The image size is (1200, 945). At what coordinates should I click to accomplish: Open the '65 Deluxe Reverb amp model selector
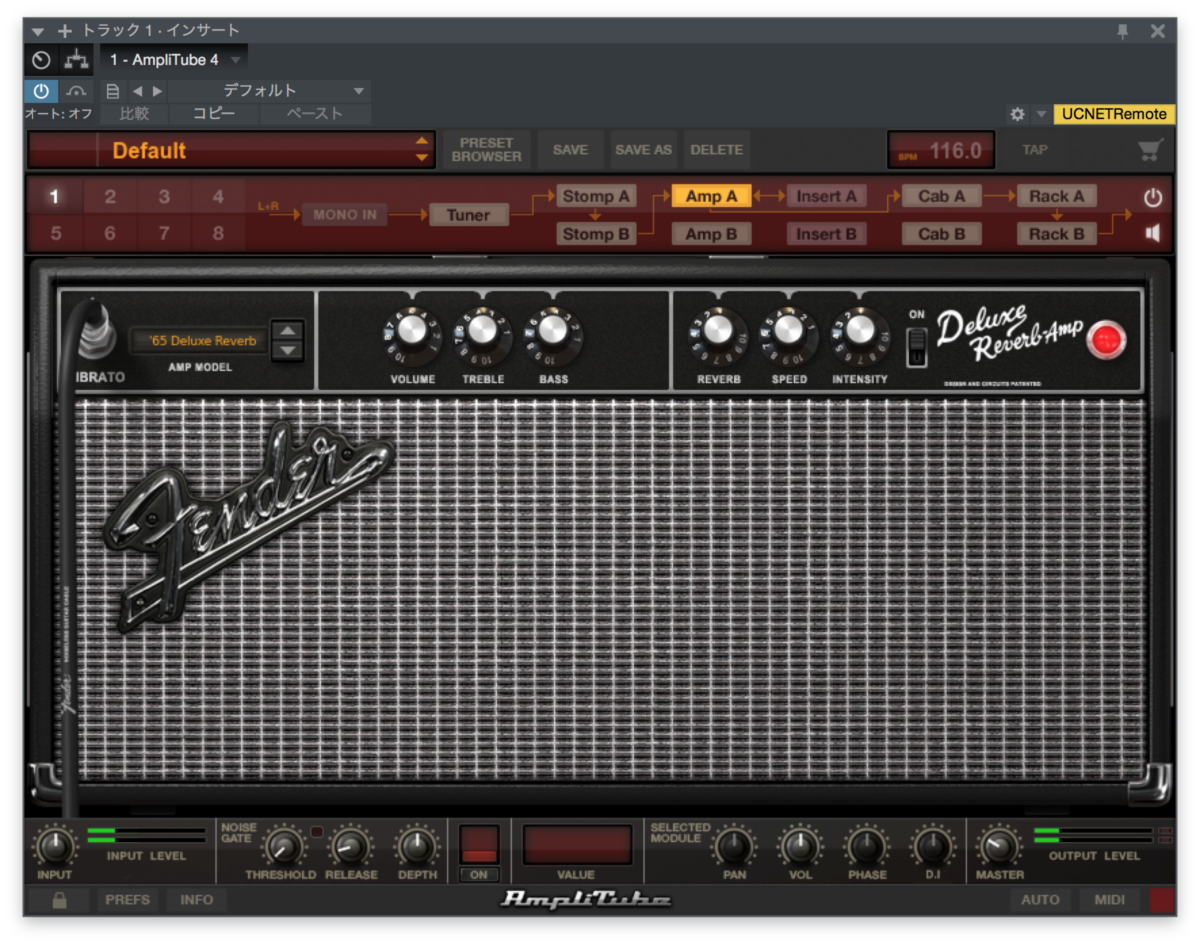click(x=198, y=341)
